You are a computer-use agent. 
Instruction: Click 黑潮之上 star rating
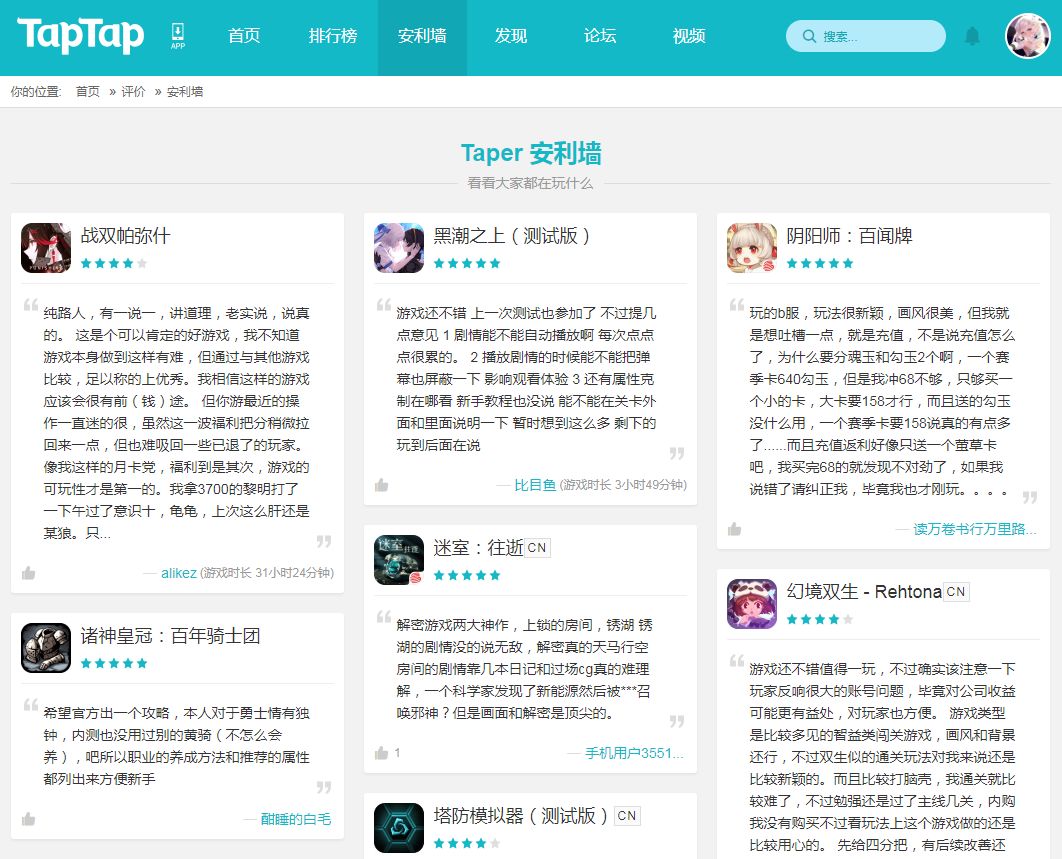coord(467,264)
